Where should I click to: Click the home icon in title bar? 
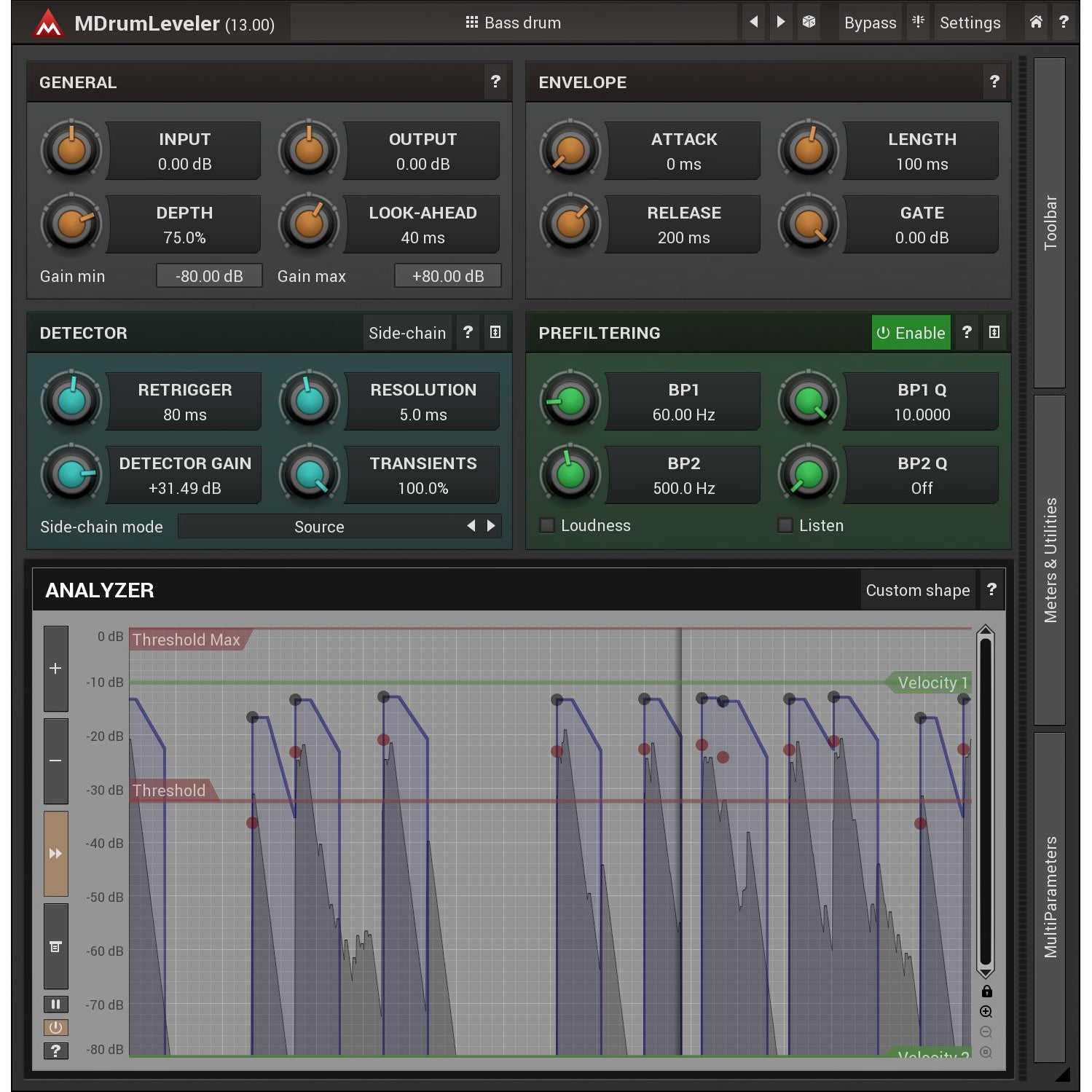[x=1036, y=22]
